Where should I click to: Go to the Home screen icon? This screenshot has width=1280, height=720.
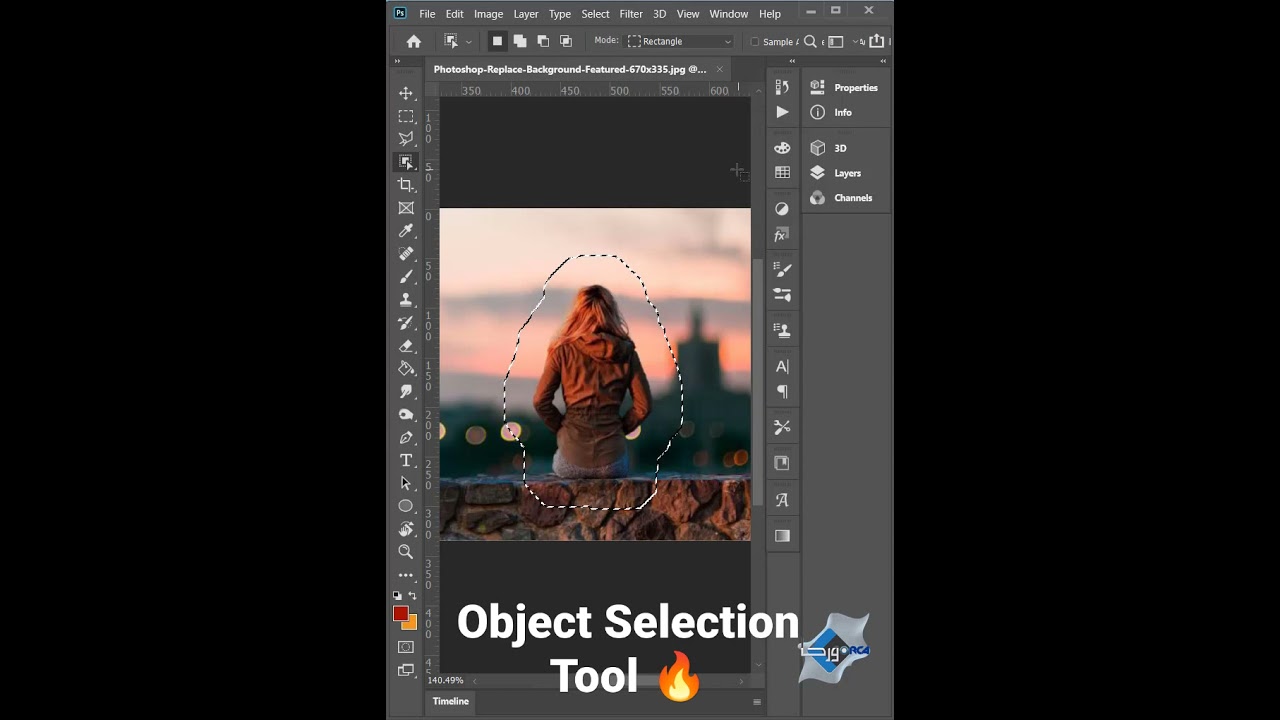point(414,41)
